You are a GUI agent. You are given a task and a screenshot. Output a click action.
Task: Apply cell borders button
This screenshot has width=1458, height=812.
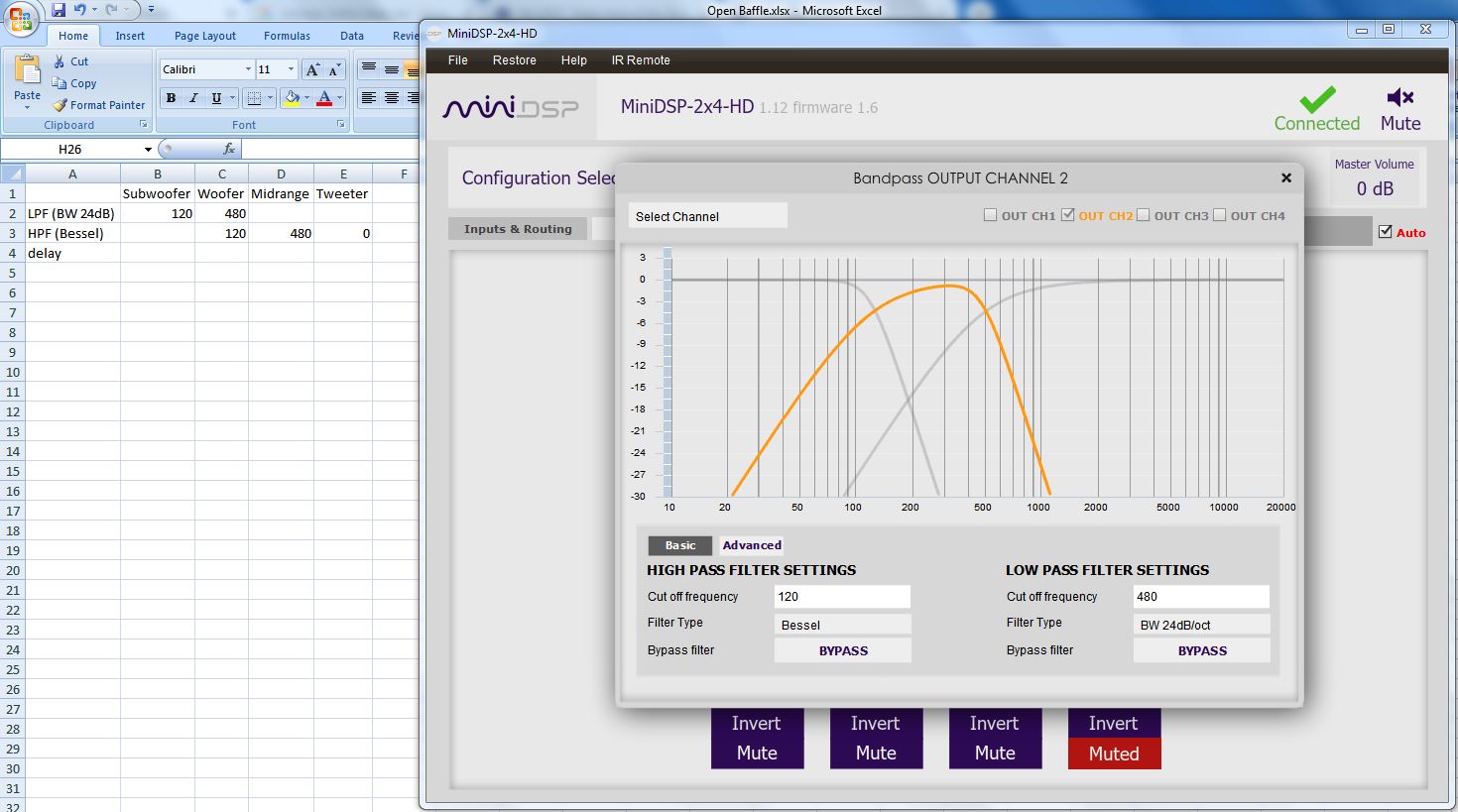254,98
